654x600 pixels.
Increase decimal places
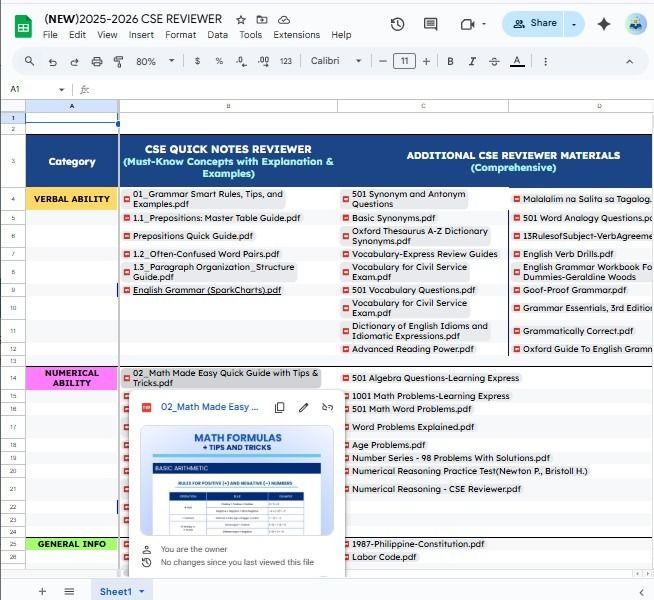(264, 61)
